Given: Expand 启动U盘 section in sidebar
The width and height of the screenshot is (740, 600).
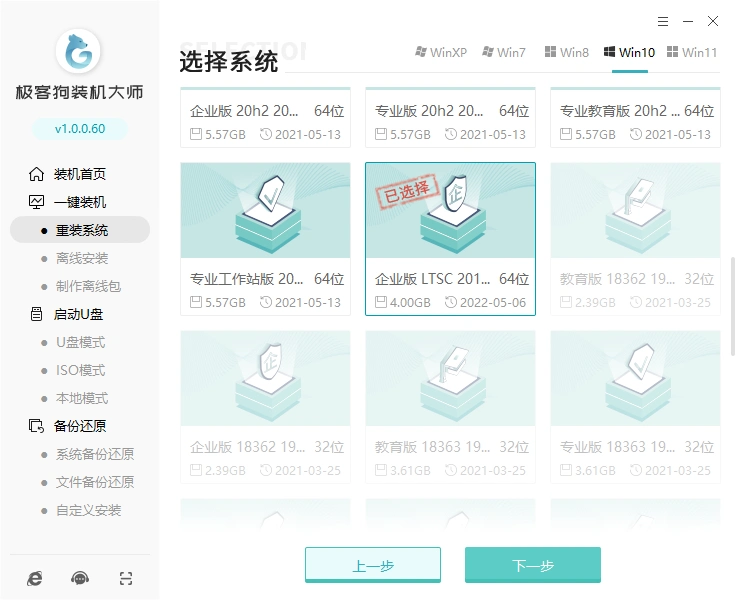Looking at the screenshot, I should click(78, 314).
